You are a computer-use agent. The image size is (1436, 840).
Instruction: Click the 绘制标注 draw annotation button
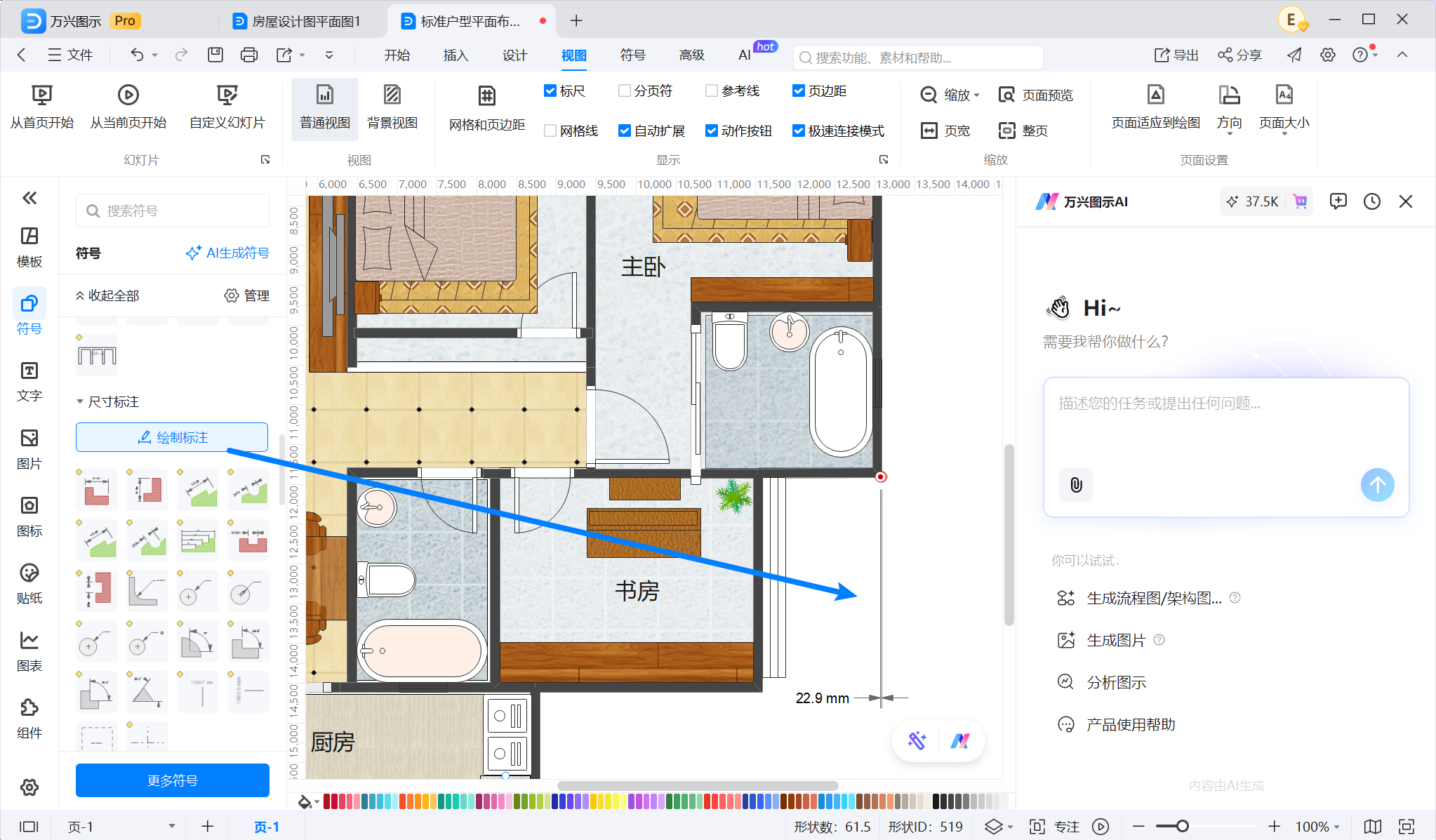[x=172, y=437]
